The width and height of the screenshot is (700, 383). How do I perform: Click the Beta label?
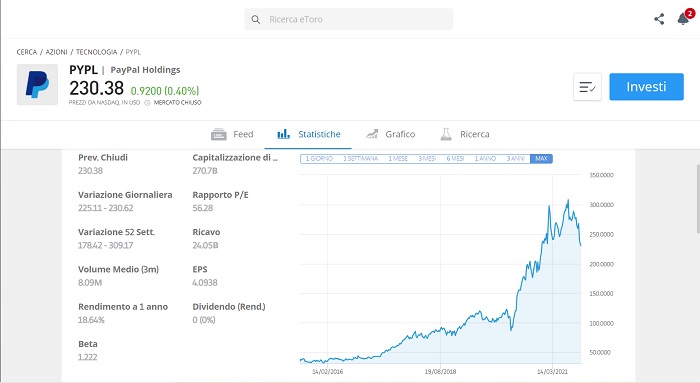88,344
